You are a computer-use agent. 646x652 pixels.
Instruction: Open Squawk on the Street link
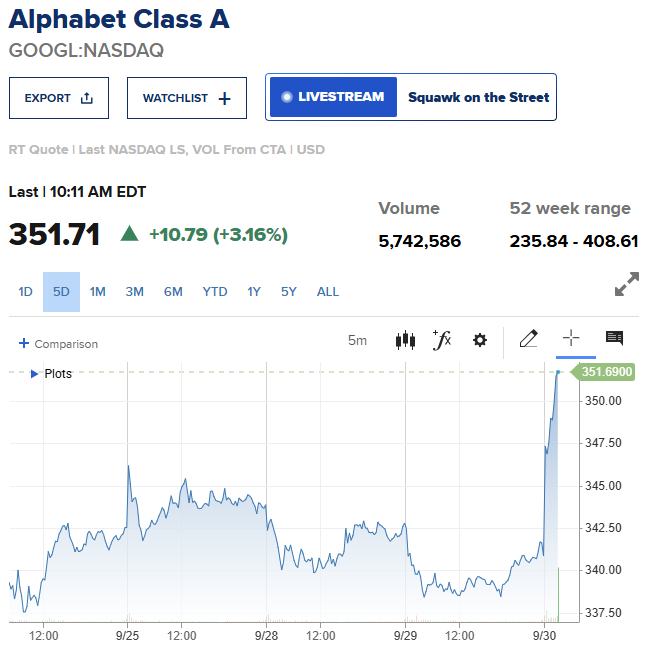click(478, 97)
